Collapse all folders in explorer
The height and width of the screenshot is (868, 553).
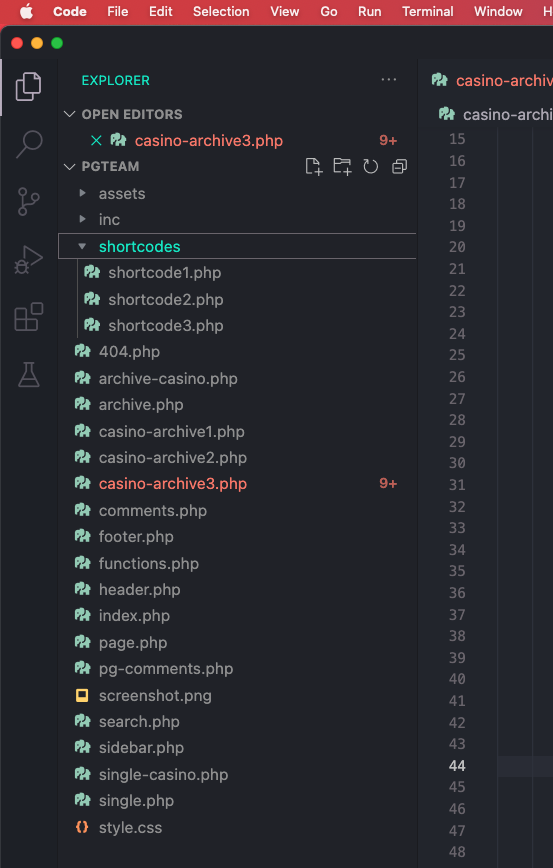tap(399, 166)
